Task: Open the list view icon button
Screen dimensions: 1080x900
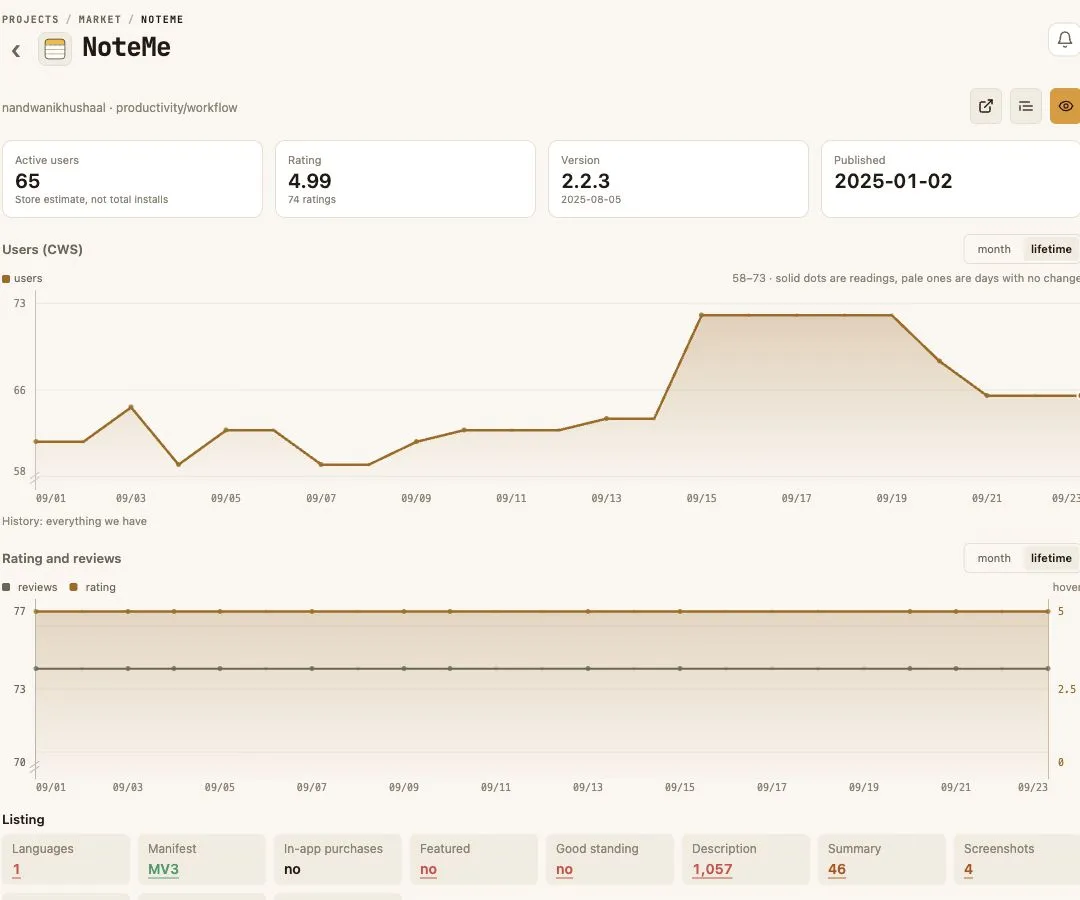Action: coord(1026,106)
